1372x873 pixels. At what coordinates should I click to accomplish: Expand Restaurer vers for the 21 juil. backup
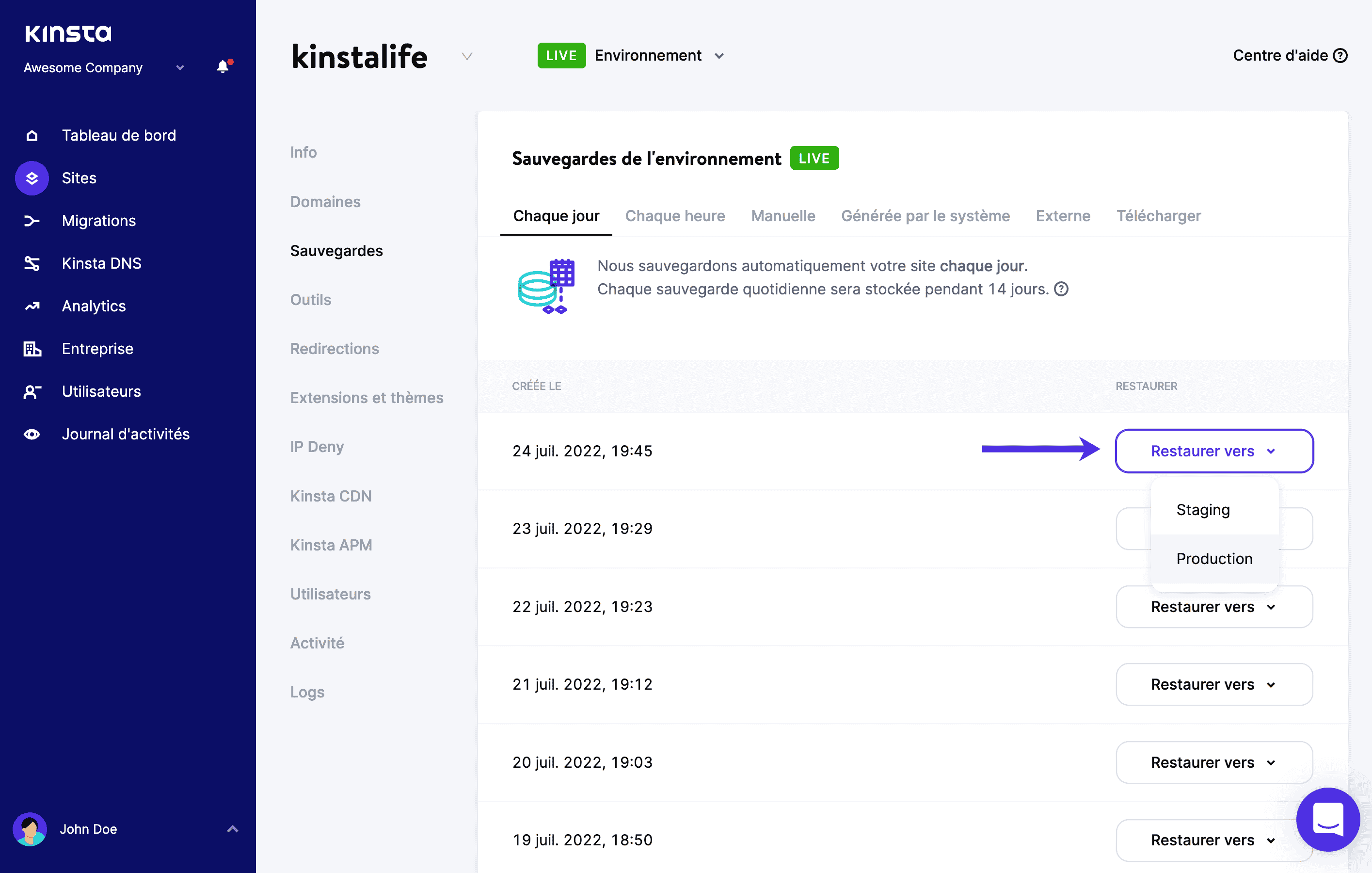(1213, 684)
